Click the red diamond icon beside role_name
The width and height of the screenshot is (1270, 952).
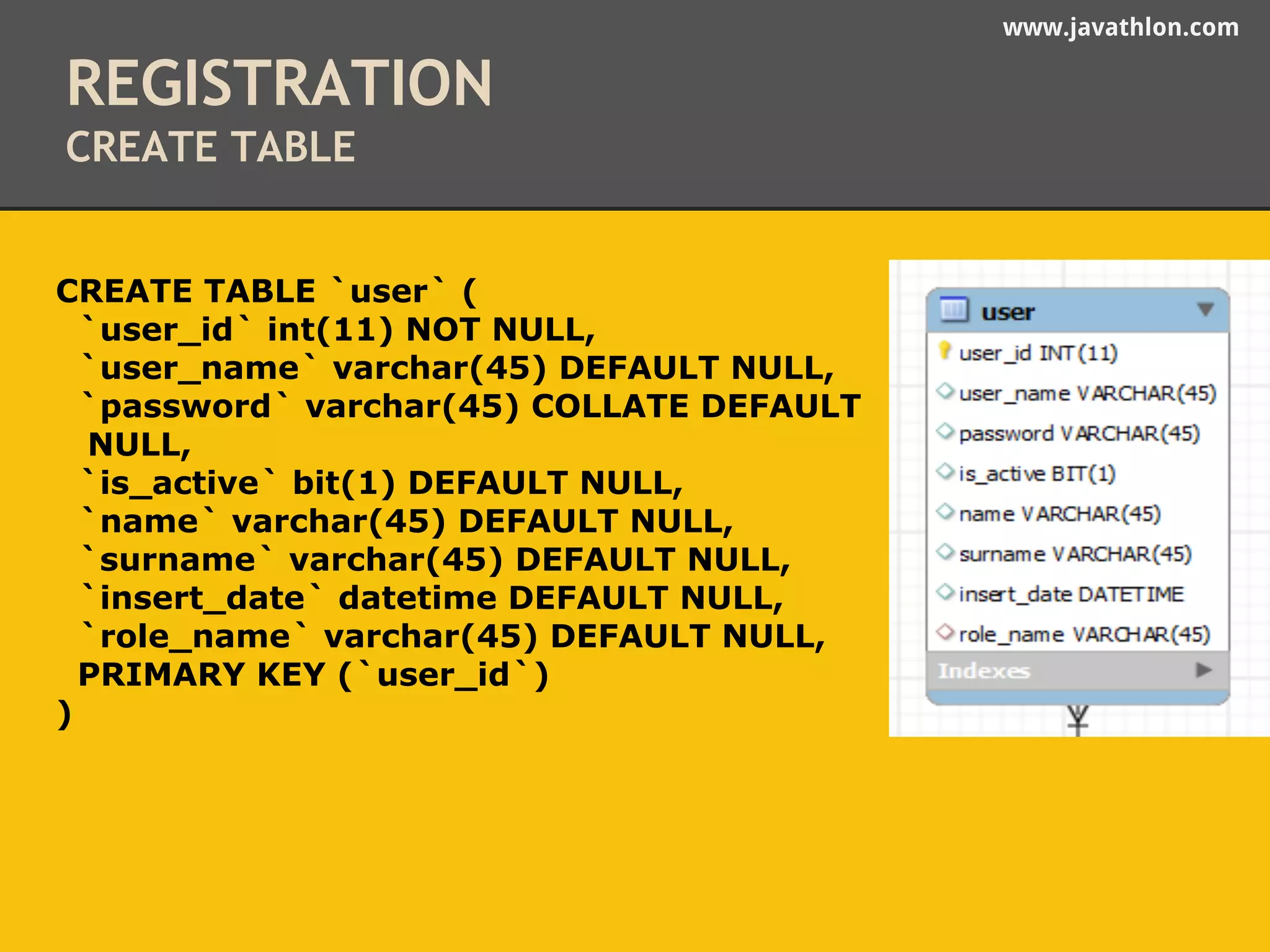click(x=945, y=633)
